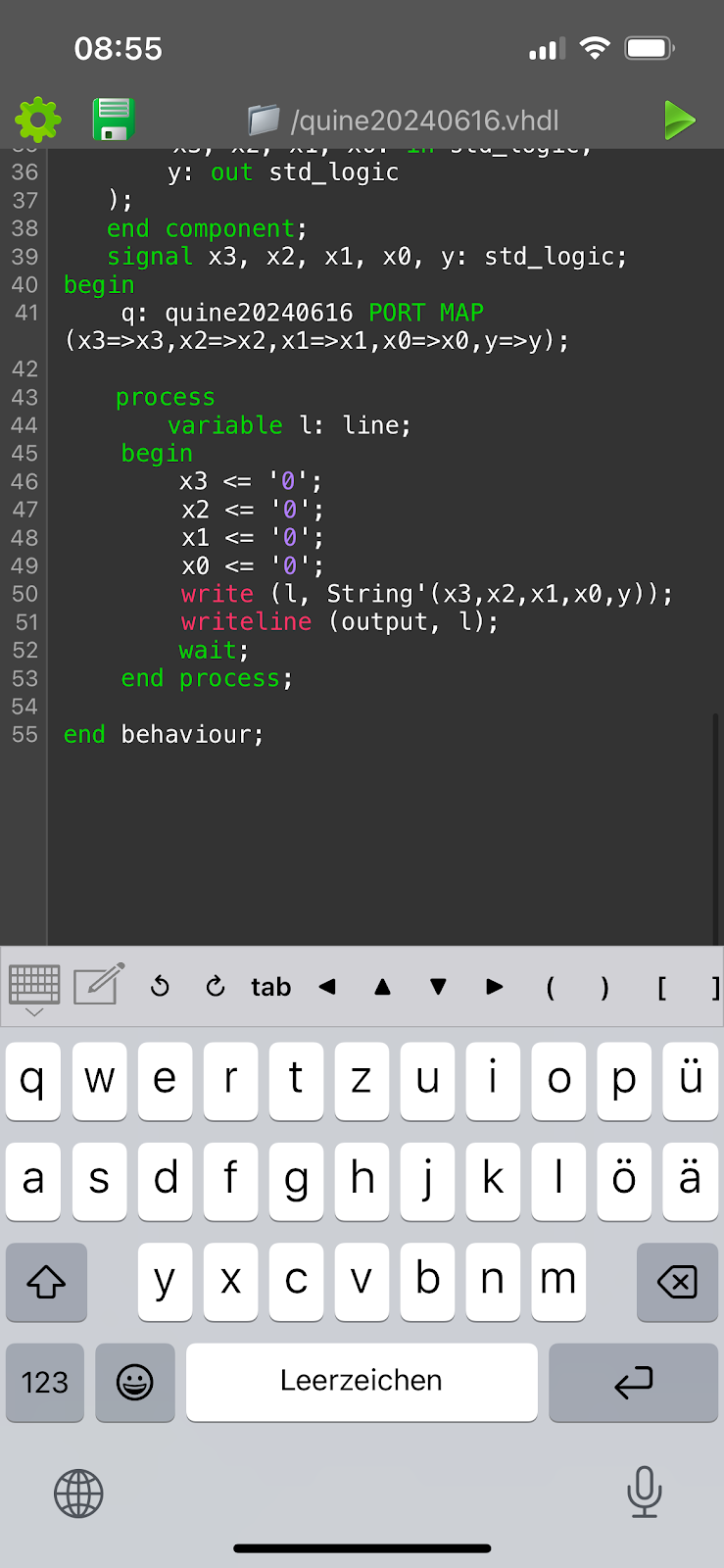The image size is (724, 1568).
Task: Switch to the 123 numeric keyboard
Action: click(45, 1382)
